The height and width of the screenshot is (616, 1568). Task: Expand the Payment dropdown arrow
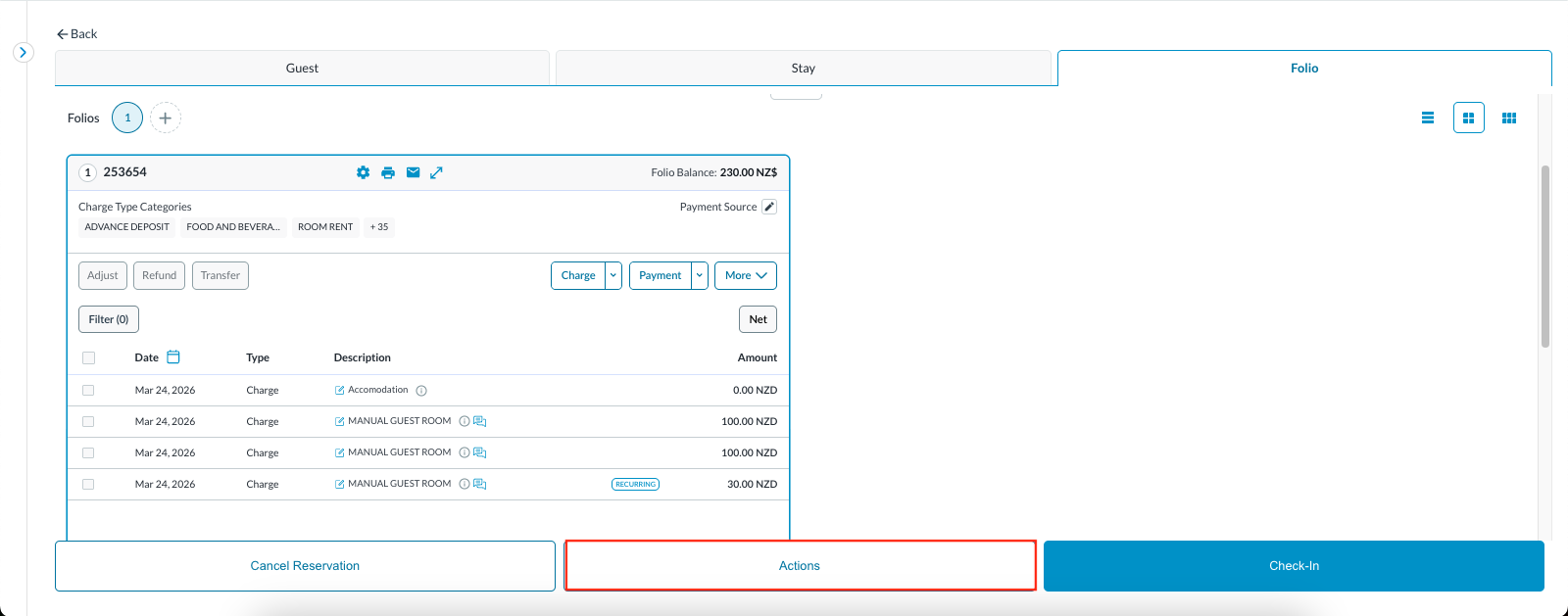[700, 275]
